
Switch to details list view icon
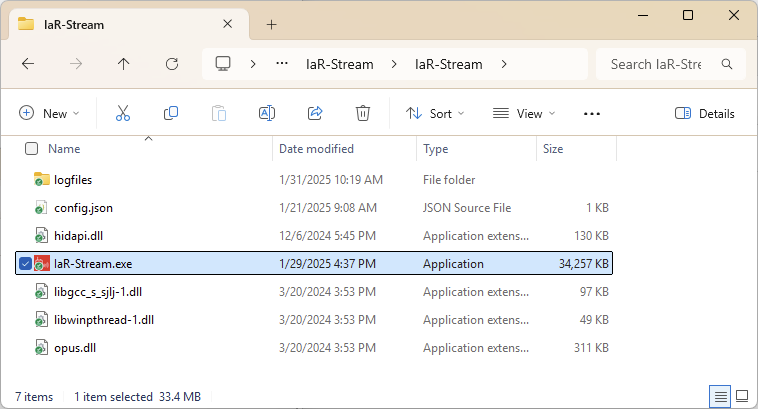point(720,397)
